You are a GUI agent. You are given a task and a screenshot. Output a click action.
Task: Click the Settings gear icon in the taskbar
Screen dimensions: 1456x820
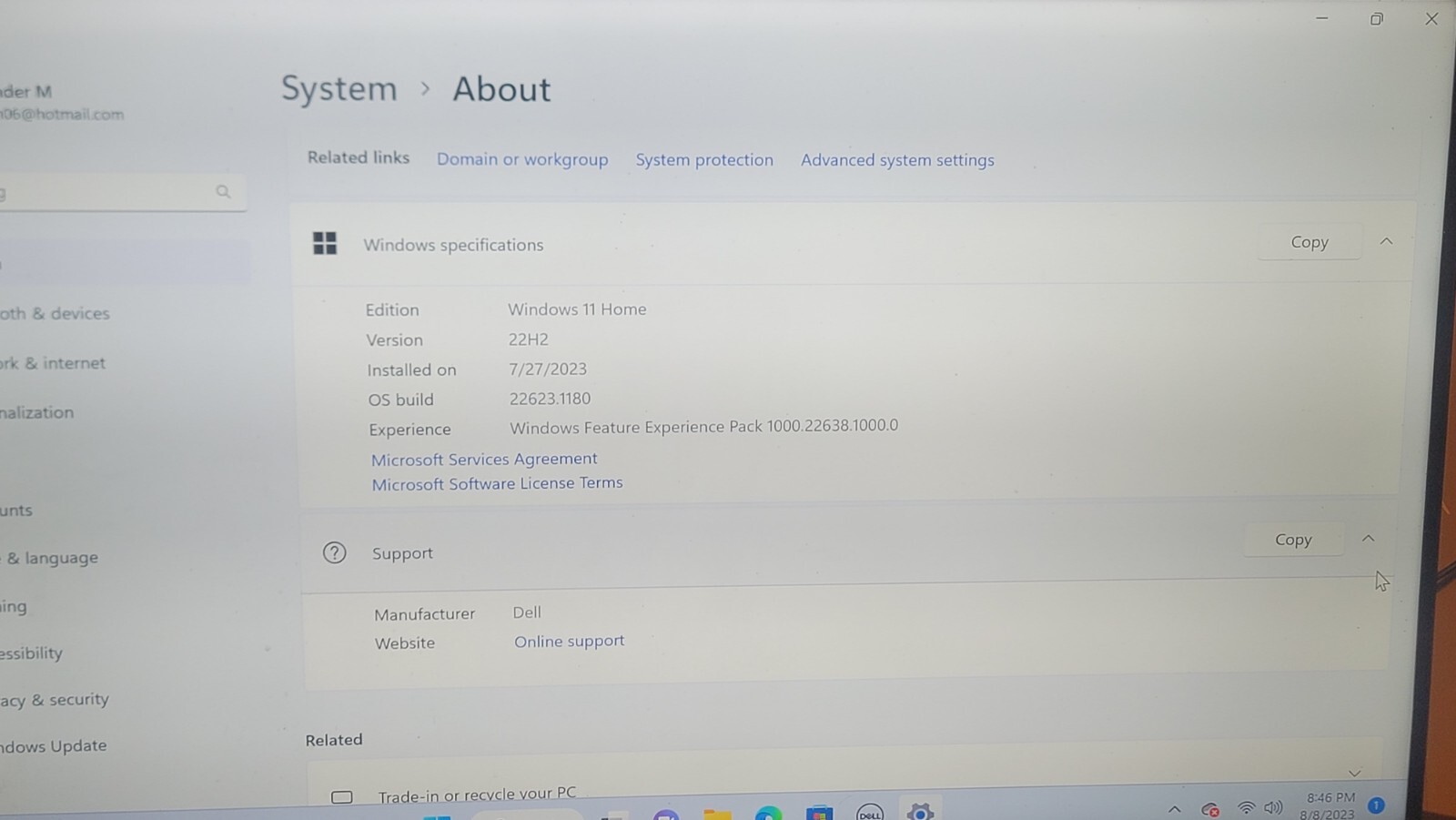click(x=920, y=811)
